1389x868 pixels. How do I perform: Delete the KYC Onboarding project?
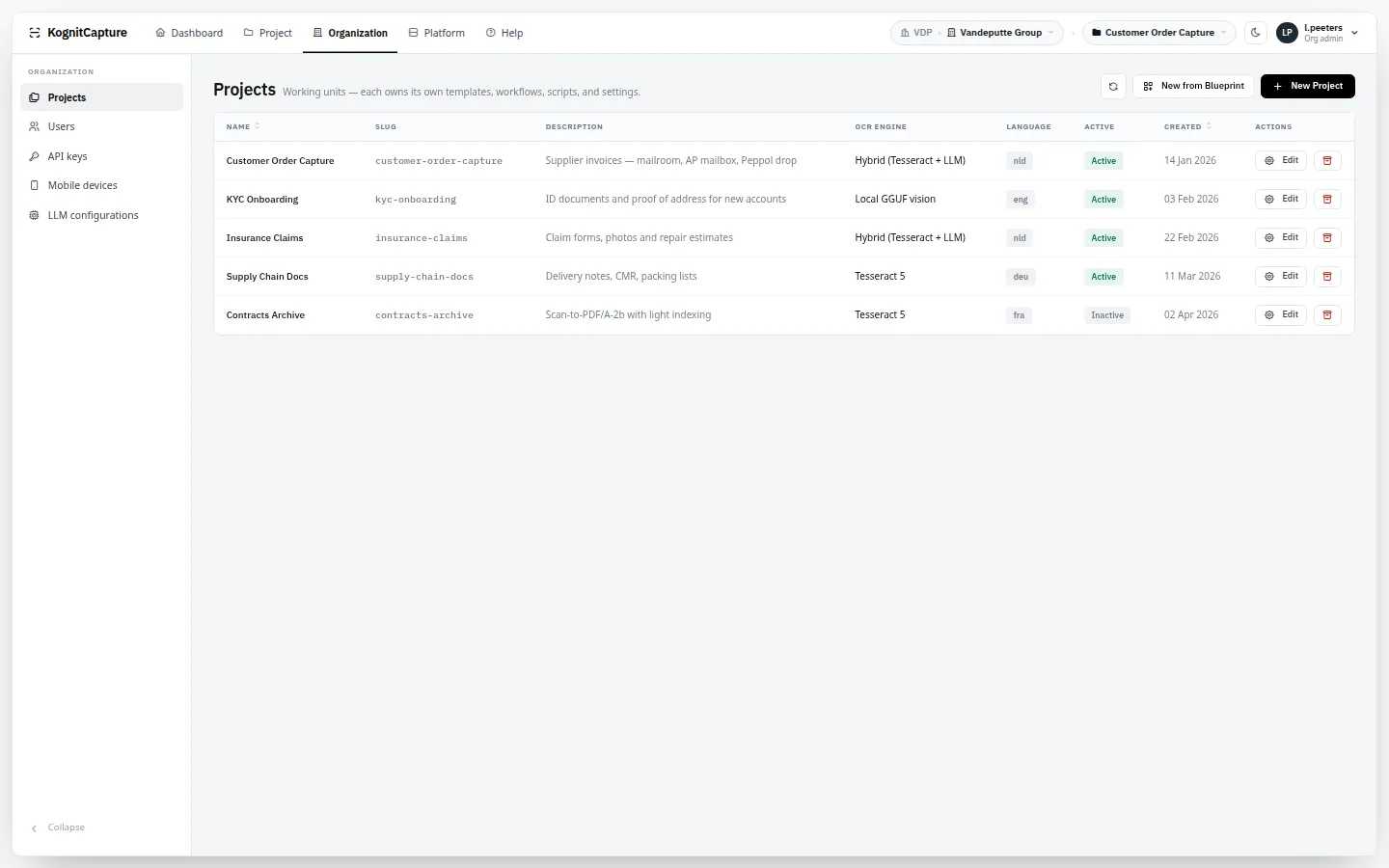tap(1327, 200)
